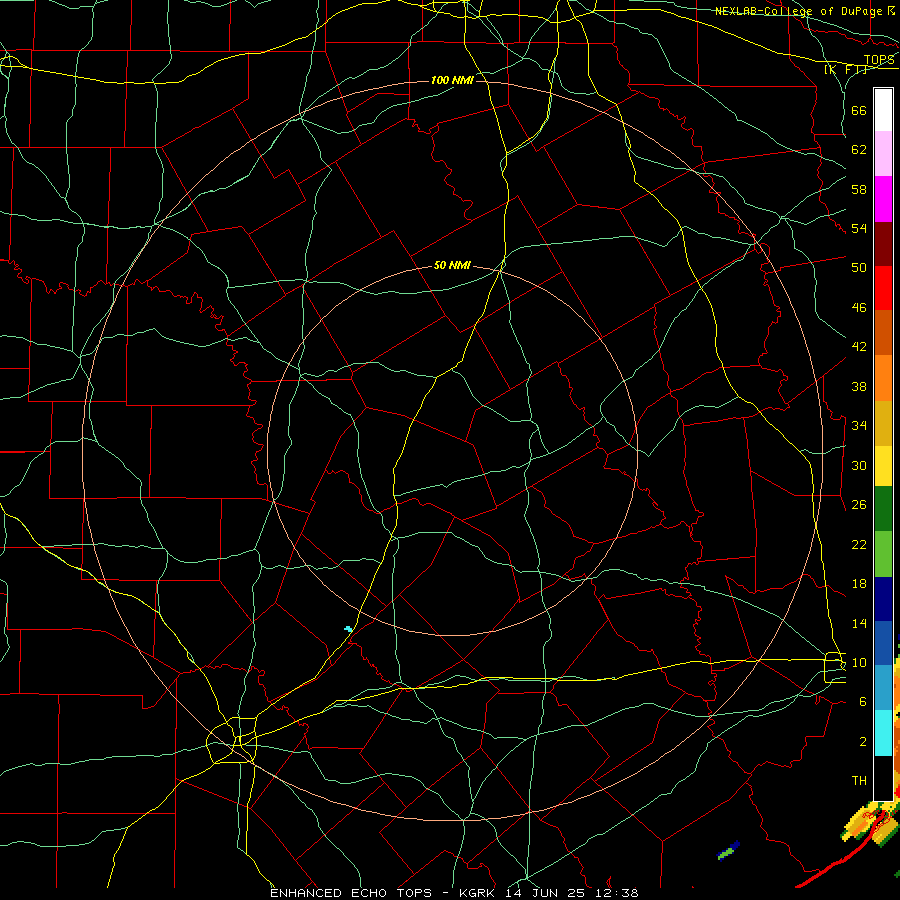Click the legend value '58'
Screen dimensions: 900x900
point(859,189)
